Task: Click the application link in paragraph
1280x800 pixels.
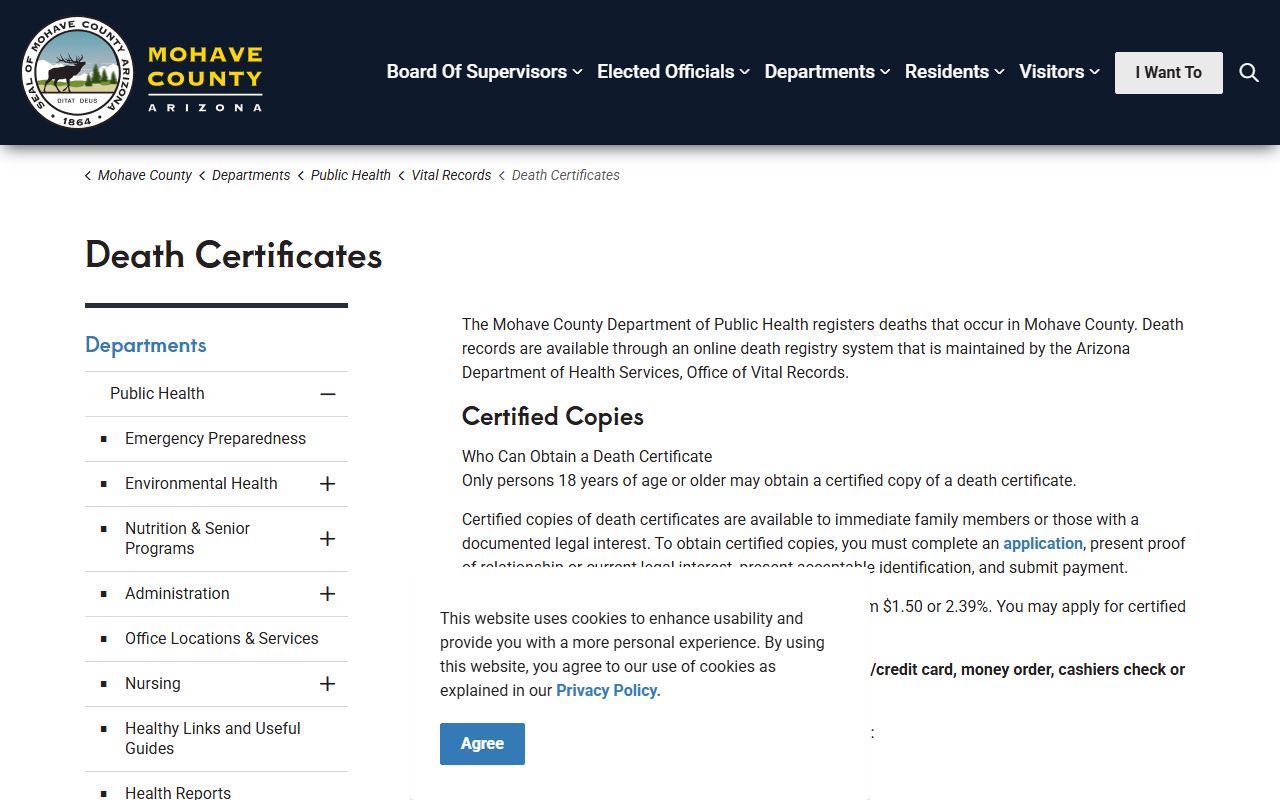Action: (x=1043, y=544)
